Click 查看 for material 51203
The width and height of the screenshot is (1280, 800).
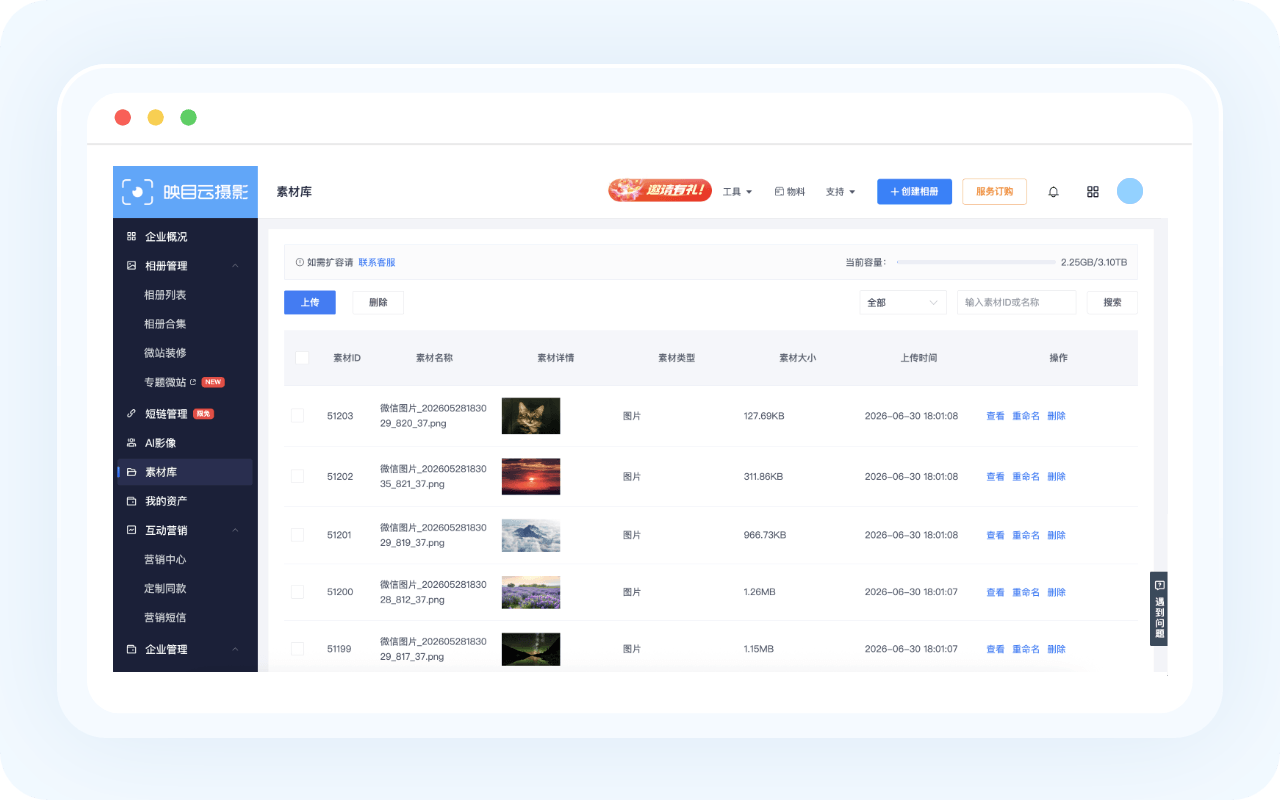click(x=995, y=416)
